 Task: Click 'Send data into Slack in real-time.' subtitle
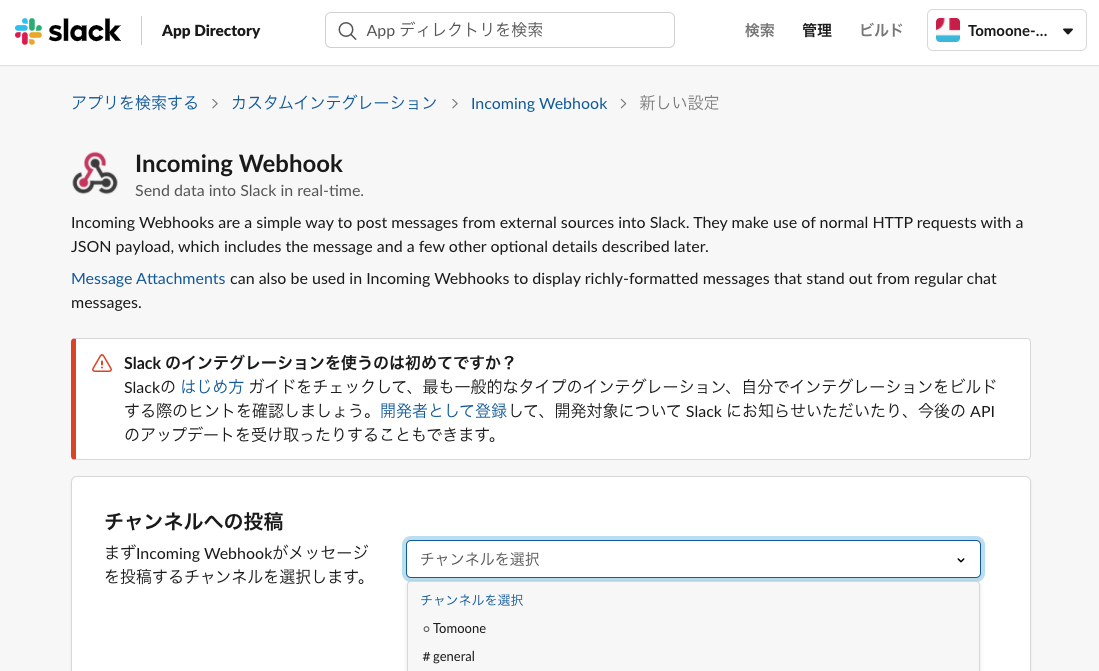tap(250, 191)
